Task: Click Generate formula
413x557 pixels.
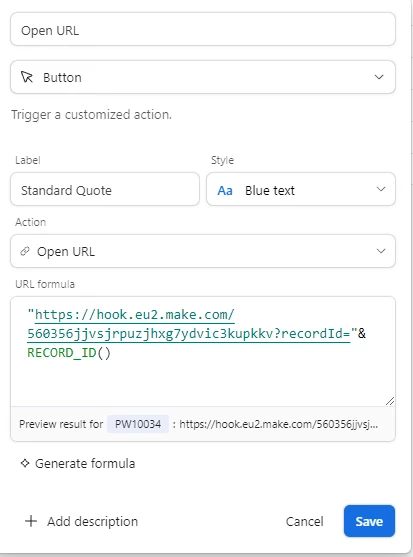Action: 85,464
